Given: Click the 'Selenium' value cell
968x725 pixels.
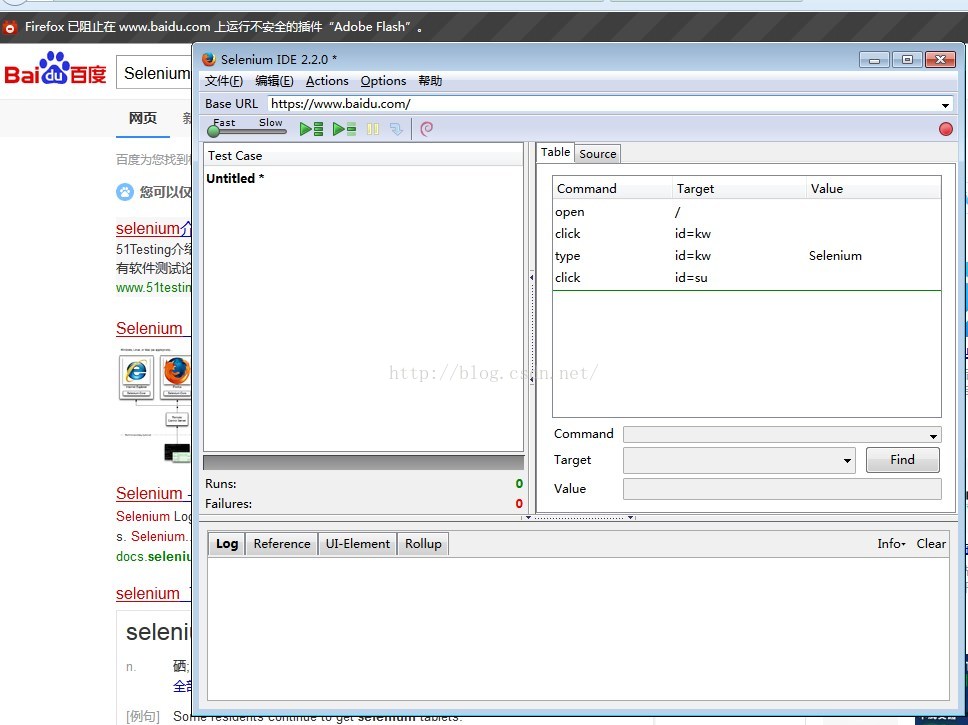Looking at the screenshot, I should coord(835,256).
